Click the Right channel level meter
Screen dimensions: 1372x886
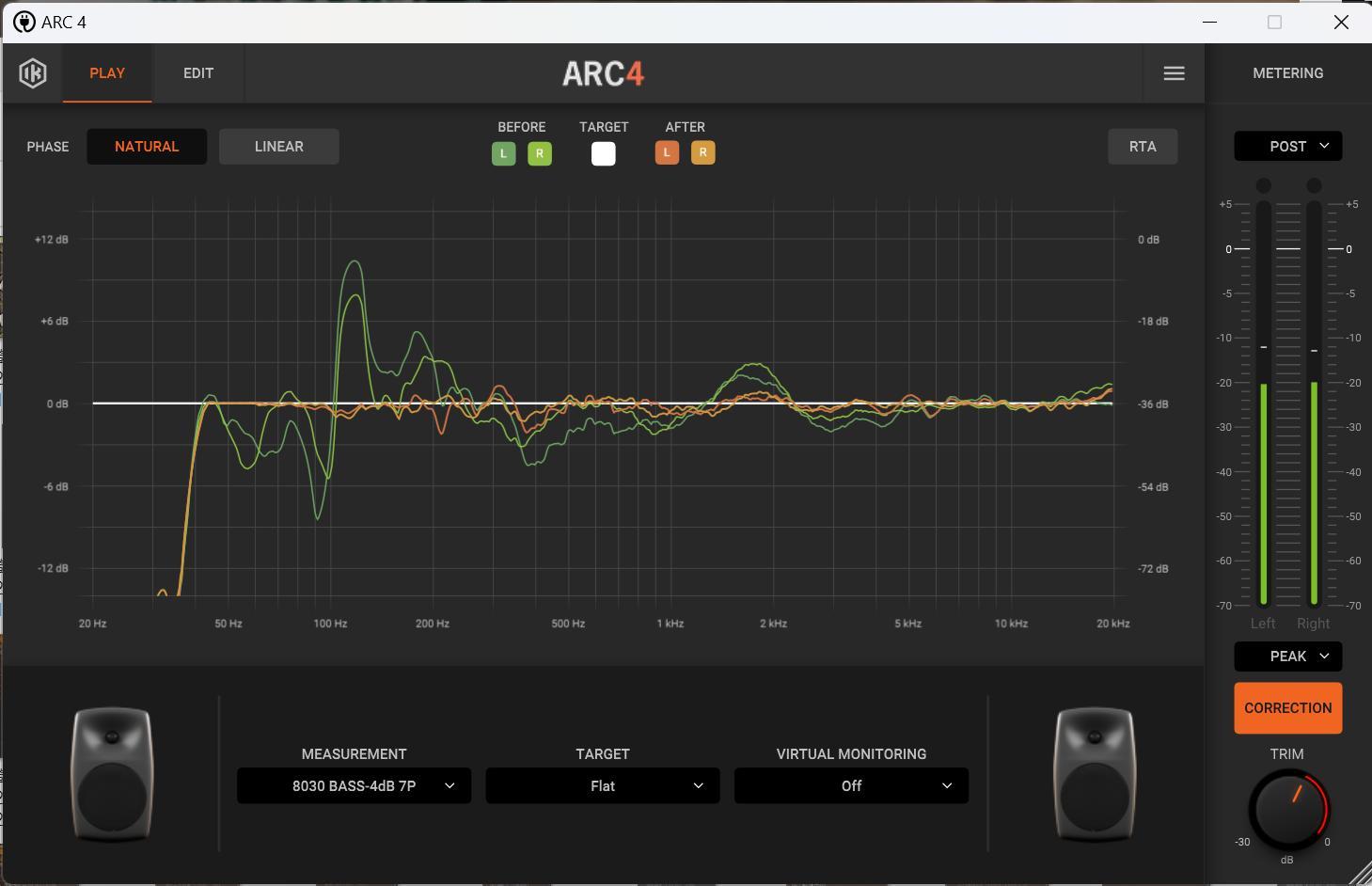1314,403
